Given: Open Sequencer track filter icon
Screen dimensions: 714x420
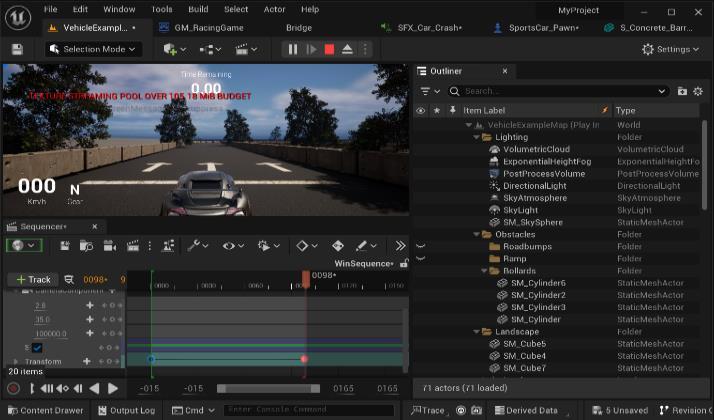Looking at the screenshot, I should pyautogui.click(x=69, y=279).
